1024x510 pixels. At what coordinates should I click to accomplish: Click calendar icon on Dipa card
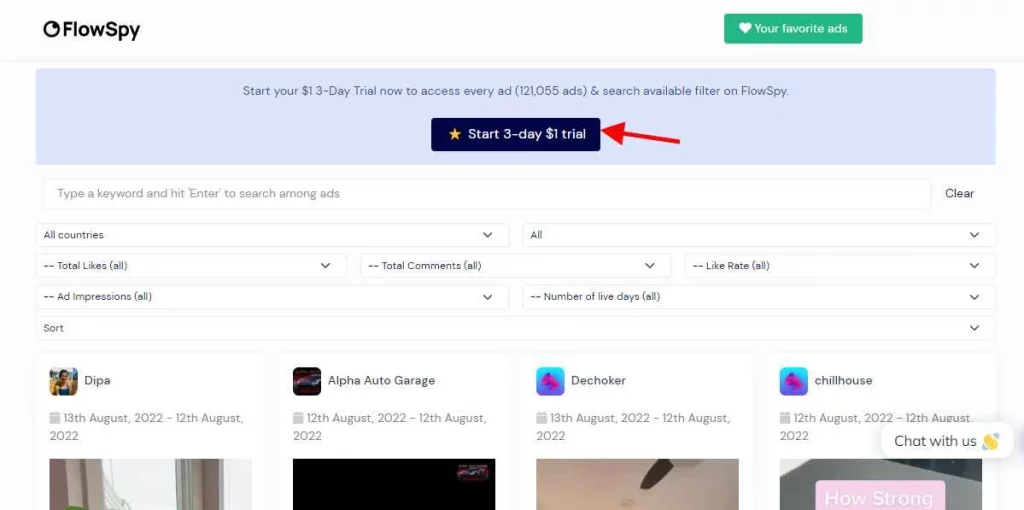(x=55, y=418)
